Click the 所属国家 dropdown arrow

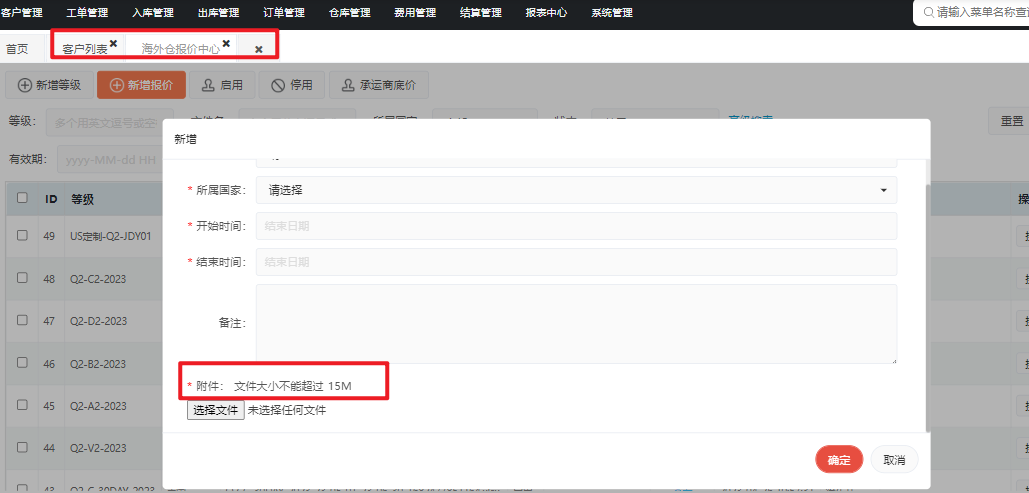883,190
